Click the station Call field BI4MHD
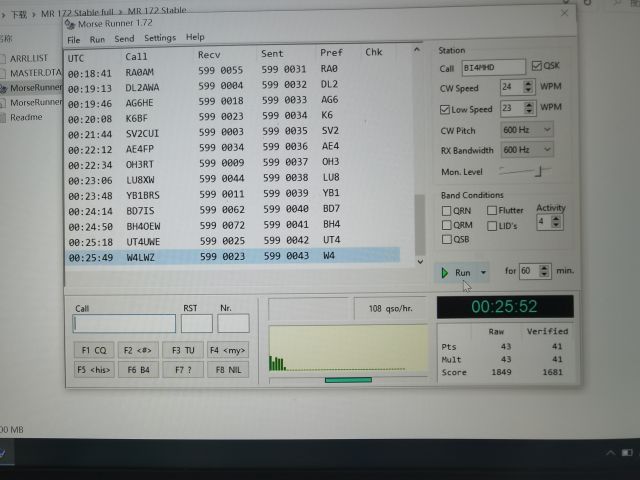The image size is (640, 480). (x=493, y=67)
